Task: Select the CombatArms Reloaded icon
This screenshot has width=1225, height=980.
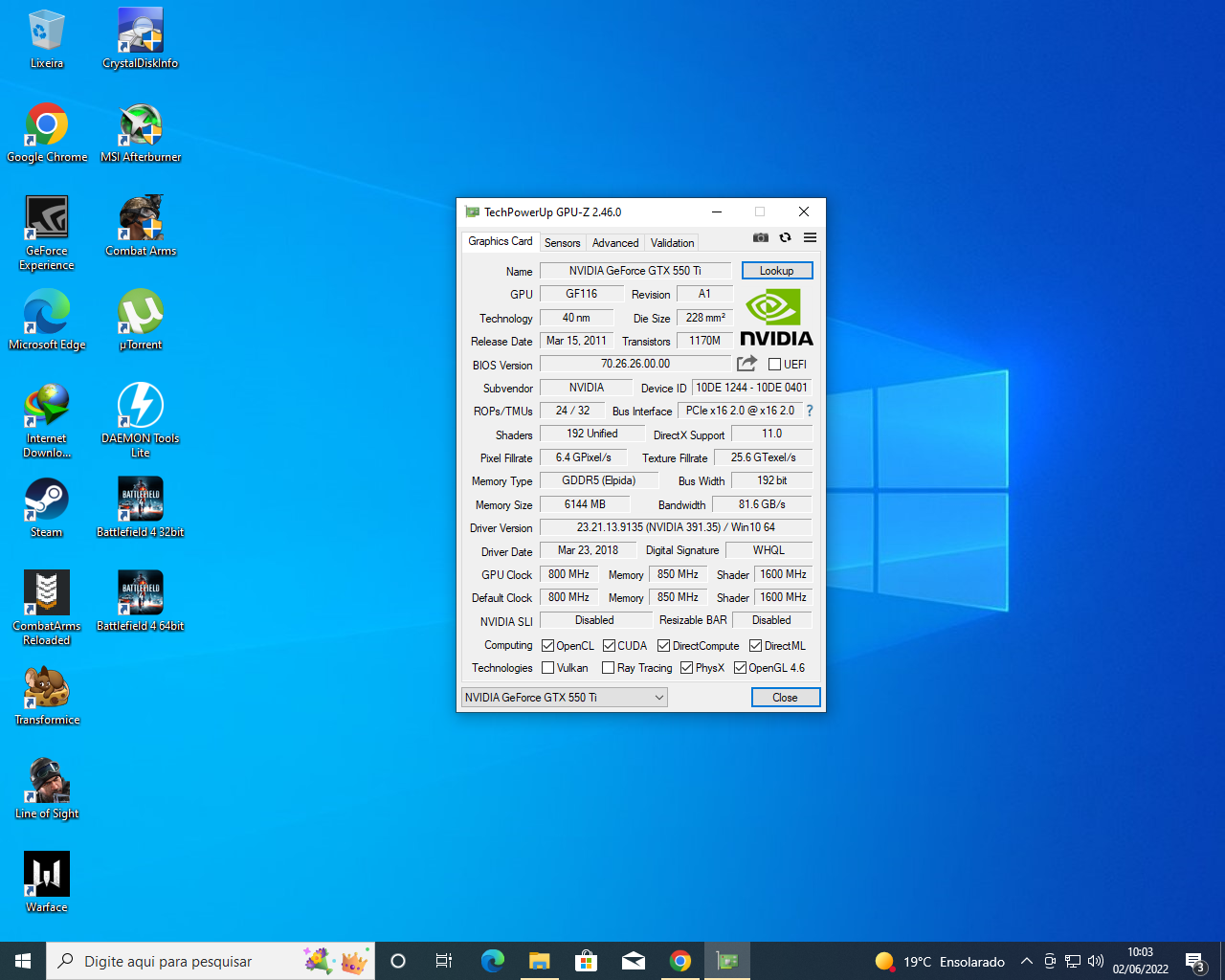Action: click(47, 608)
